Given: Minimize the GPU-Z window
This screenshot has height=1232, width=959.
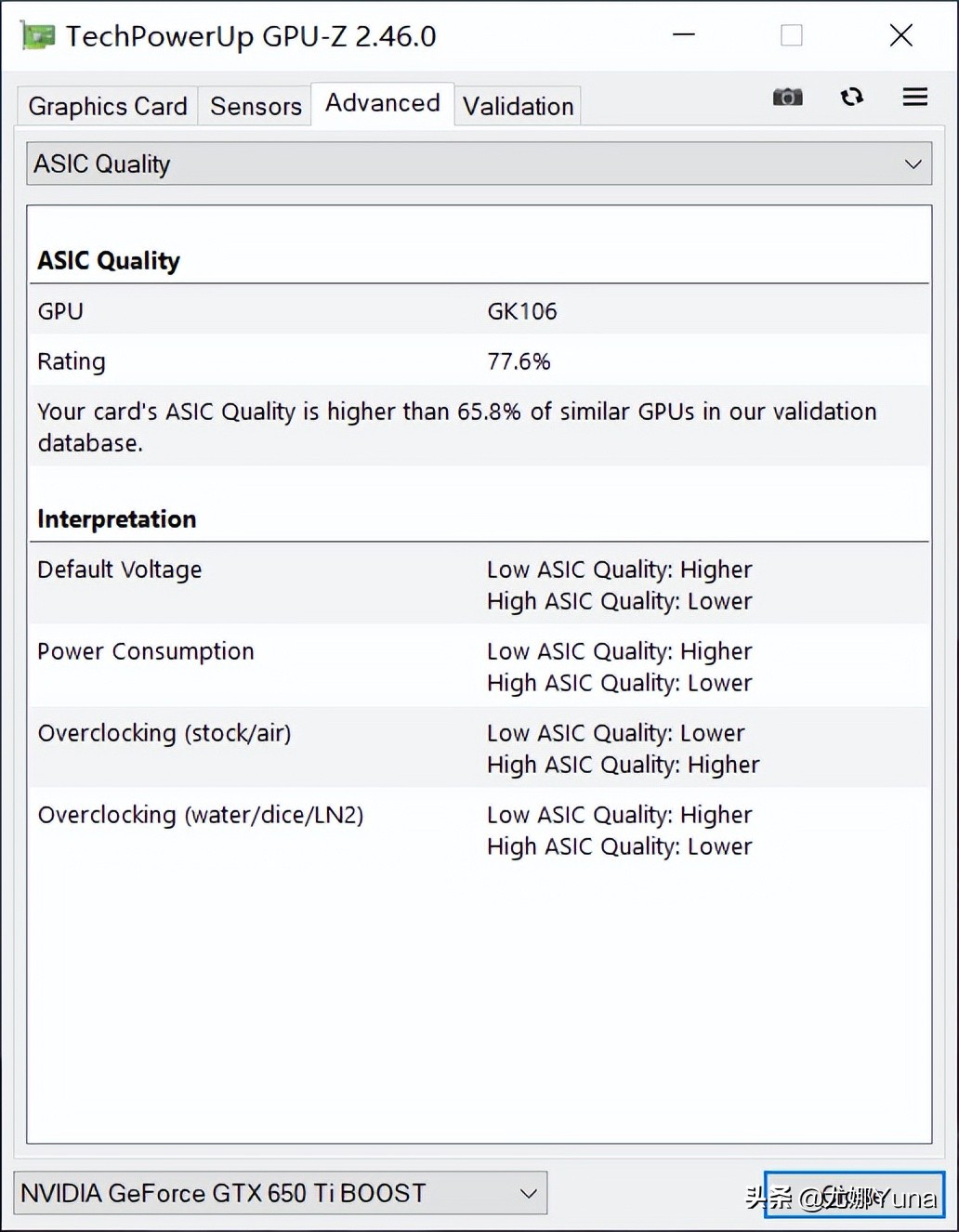Looking at the screenshot, I should (684, 36).
